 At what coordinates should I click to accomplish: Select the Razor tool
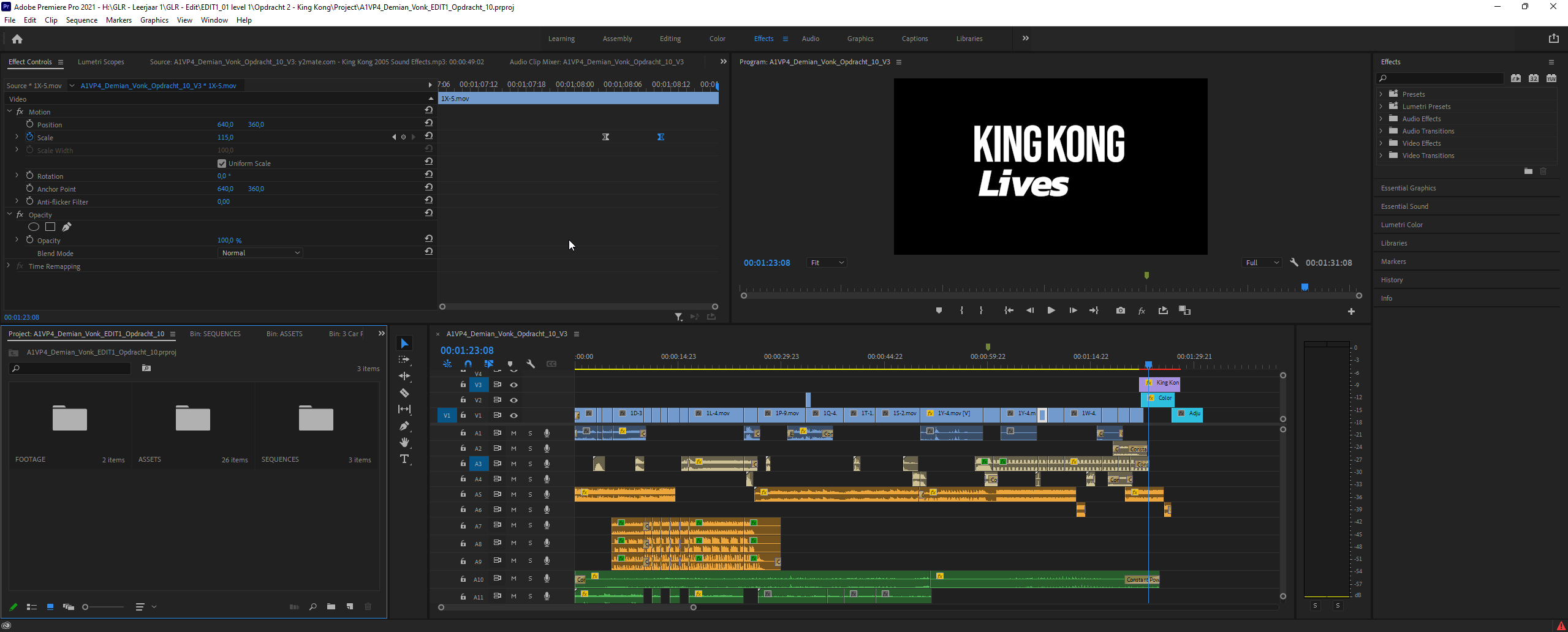tap(404, 393)
